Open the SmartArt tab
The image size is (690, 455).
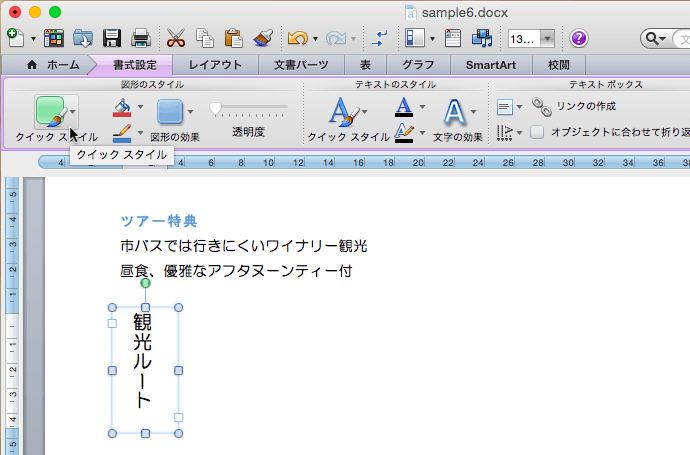click(491, 65)
